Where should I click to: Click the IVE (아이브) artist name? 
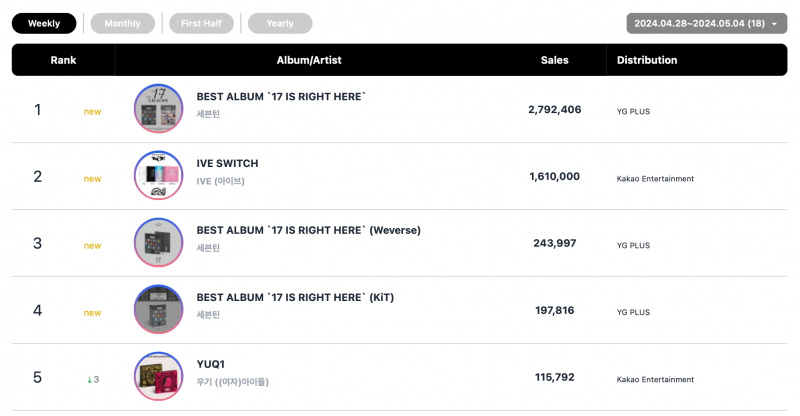tap(220, 181)
